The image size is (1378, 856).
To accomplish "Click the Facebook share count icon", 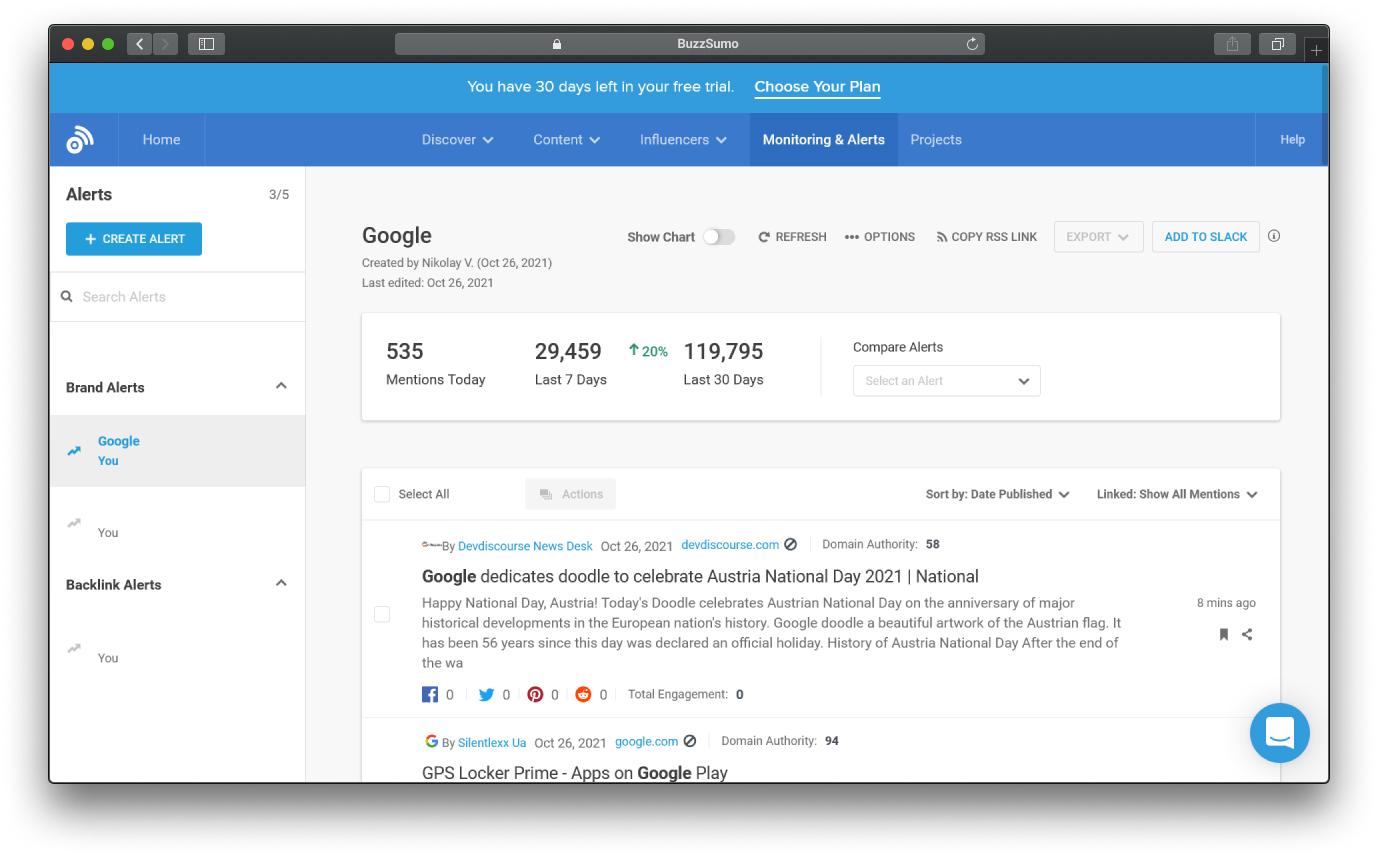I will coord(430,694).
